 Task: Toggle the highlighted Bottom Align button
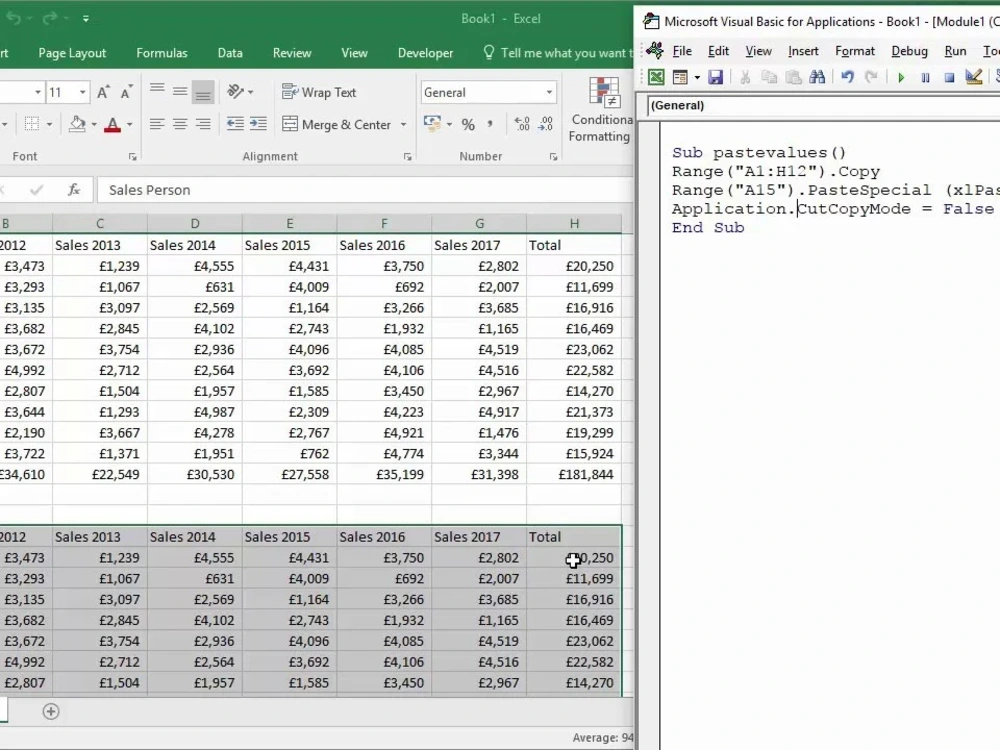click(203, 92)
